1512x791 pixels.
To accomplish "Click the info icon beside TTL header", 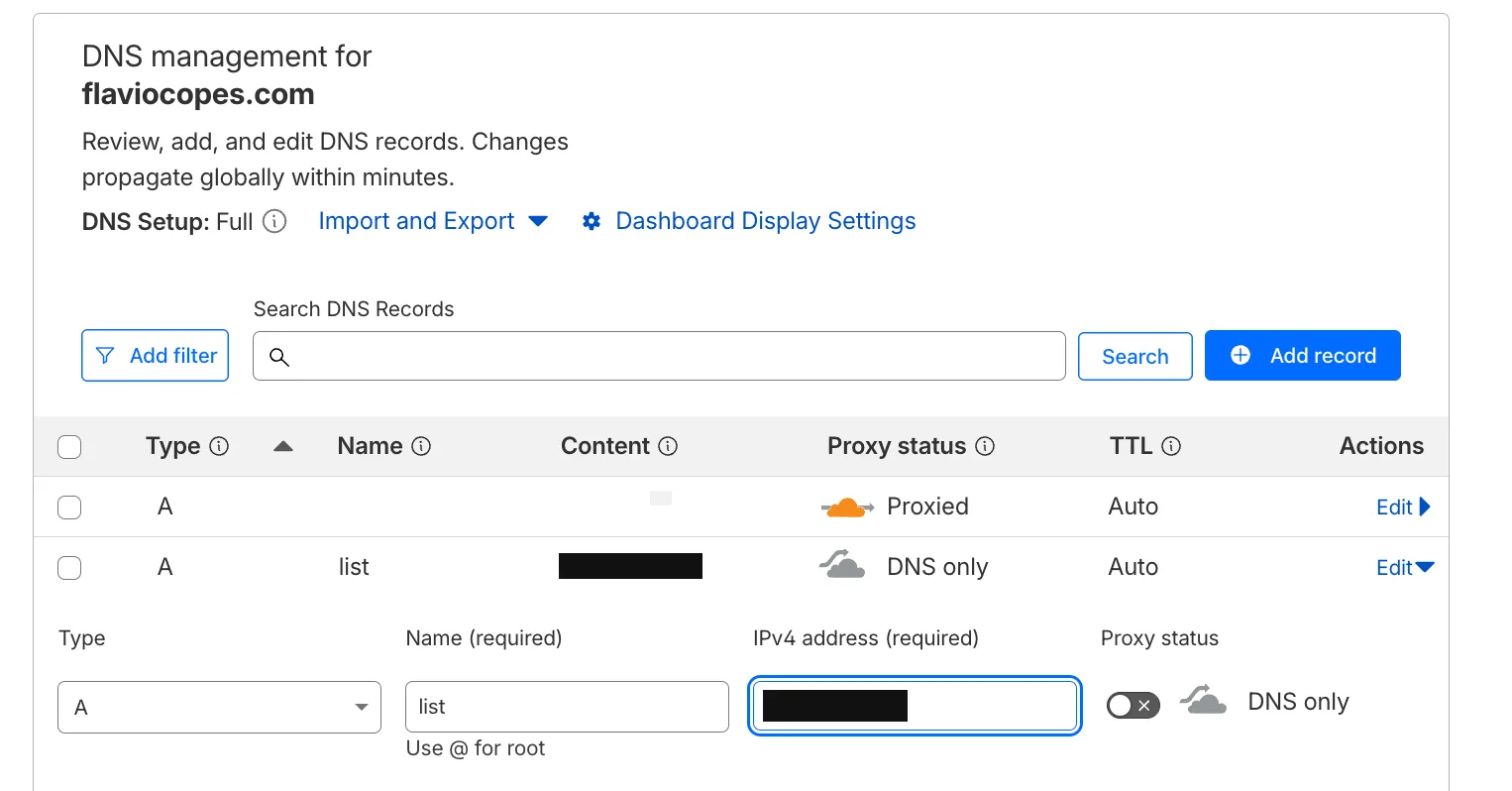I will 1171,446.
